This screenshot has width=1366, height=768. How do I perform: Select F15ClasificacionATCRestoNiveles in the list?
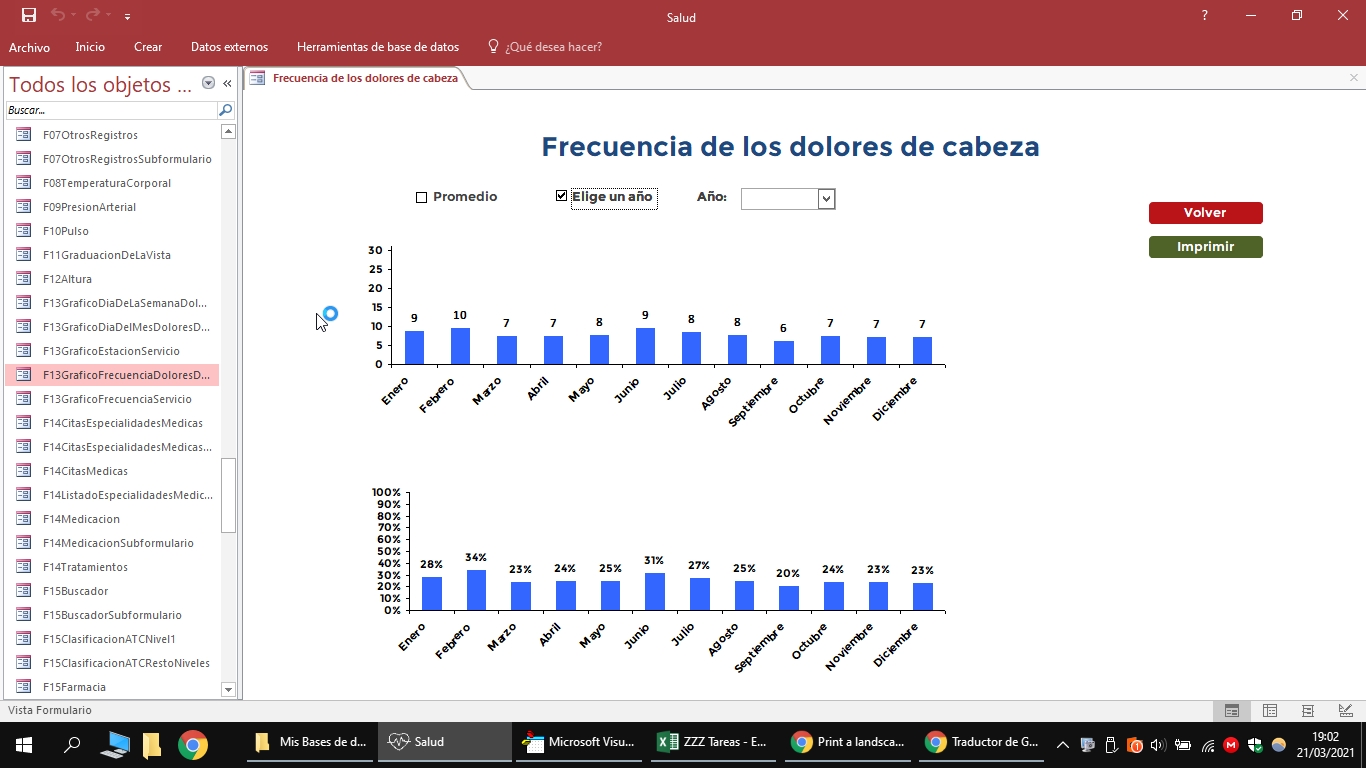pyautogui.click(x=112, y=663)
